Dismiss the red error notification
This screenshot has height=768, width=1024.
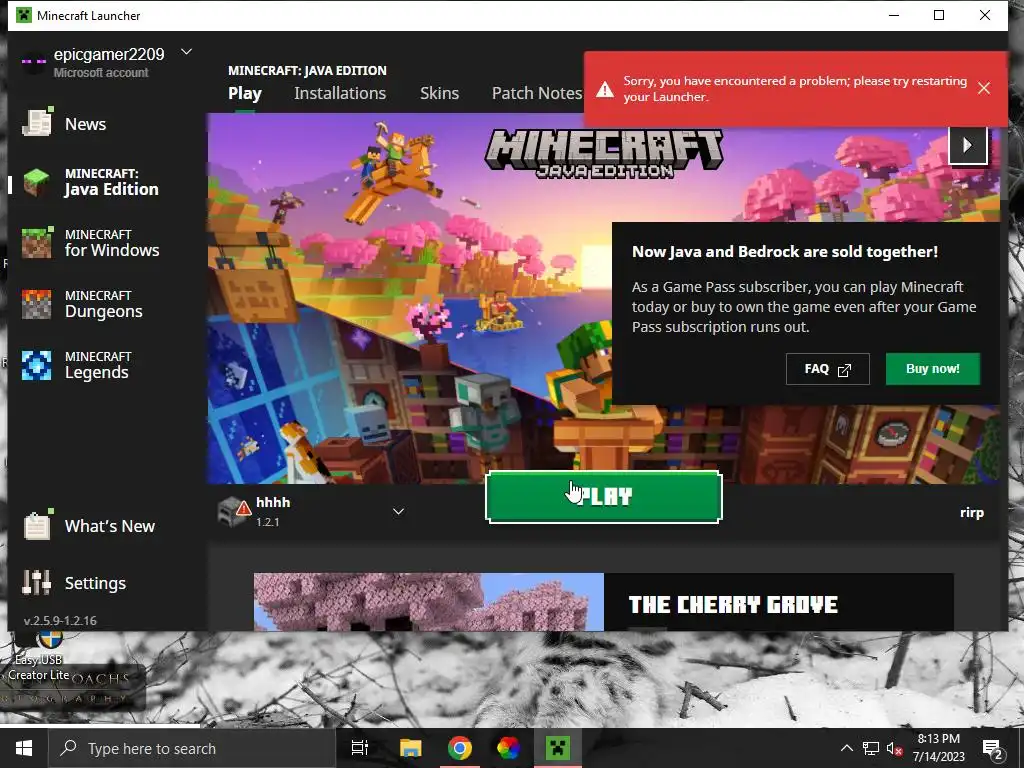pos(984,88)
